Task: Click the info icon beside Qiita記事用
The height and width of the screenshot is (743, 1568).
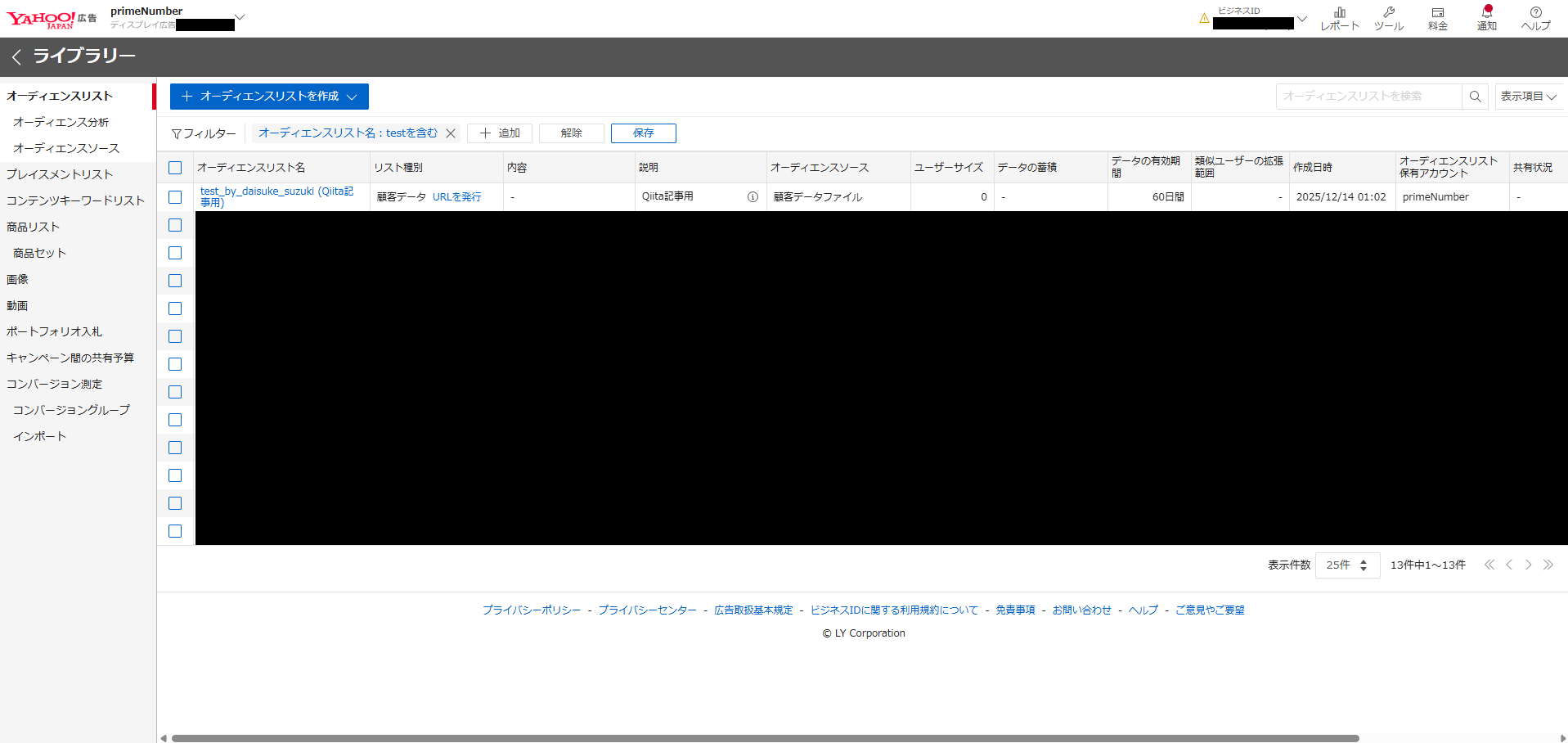Action: pyautogui.click(x=753, y=197)
